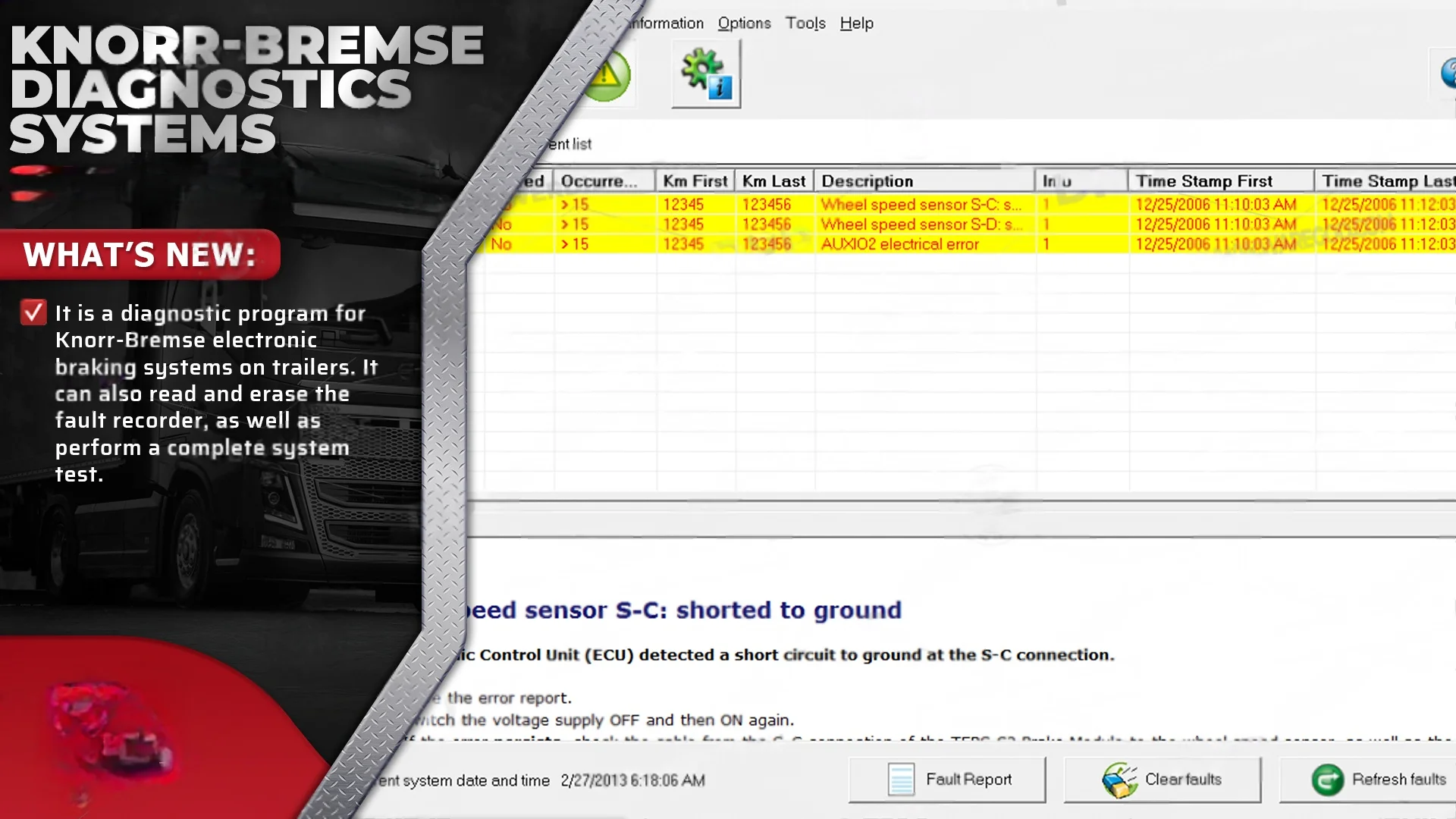This screenshot has height=819, width=1456.
Task: Click the blue help icon at top right
Action: (1447, 74)
